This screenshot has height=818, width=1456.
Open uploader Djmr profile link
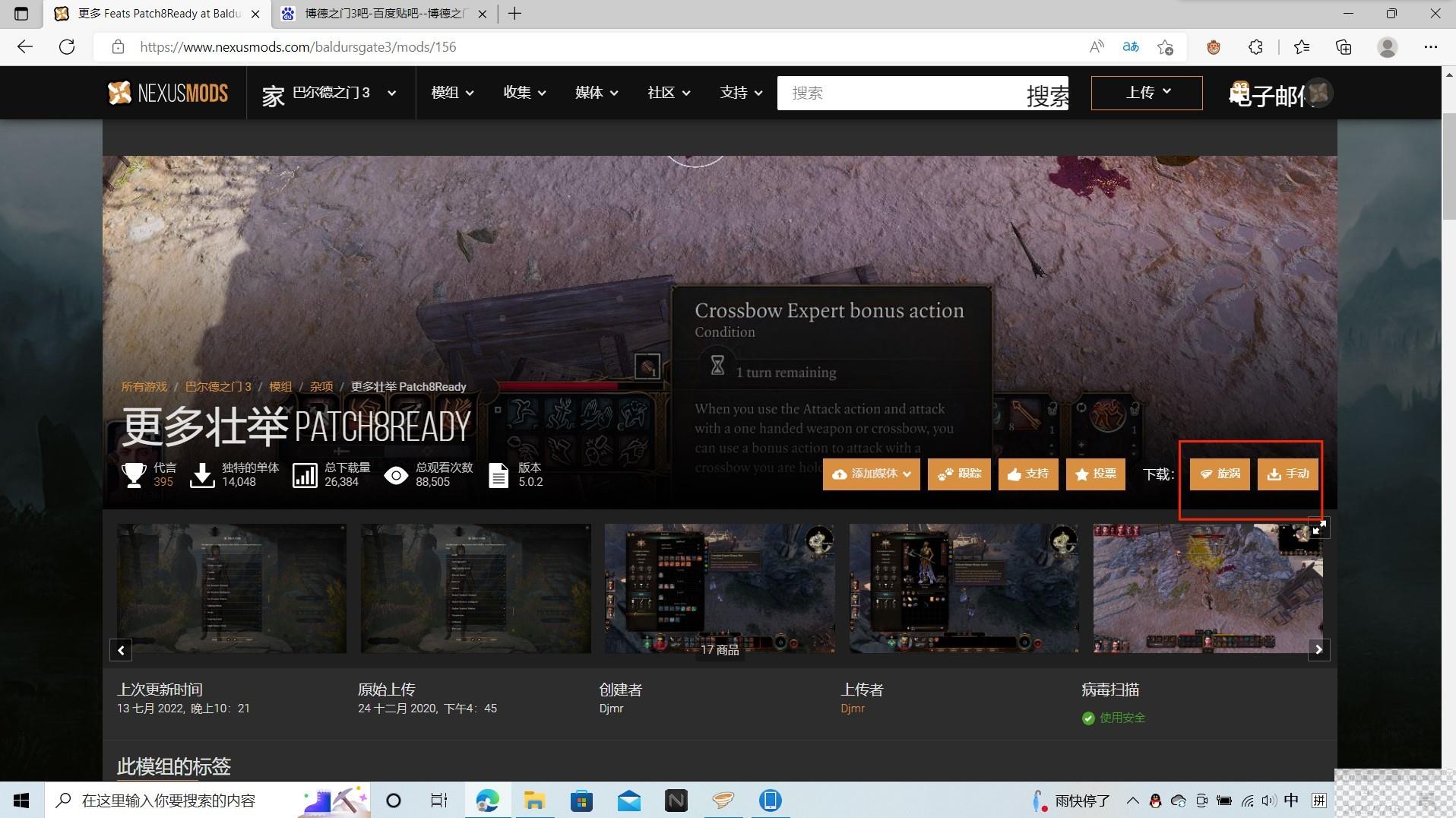(853, 709)
